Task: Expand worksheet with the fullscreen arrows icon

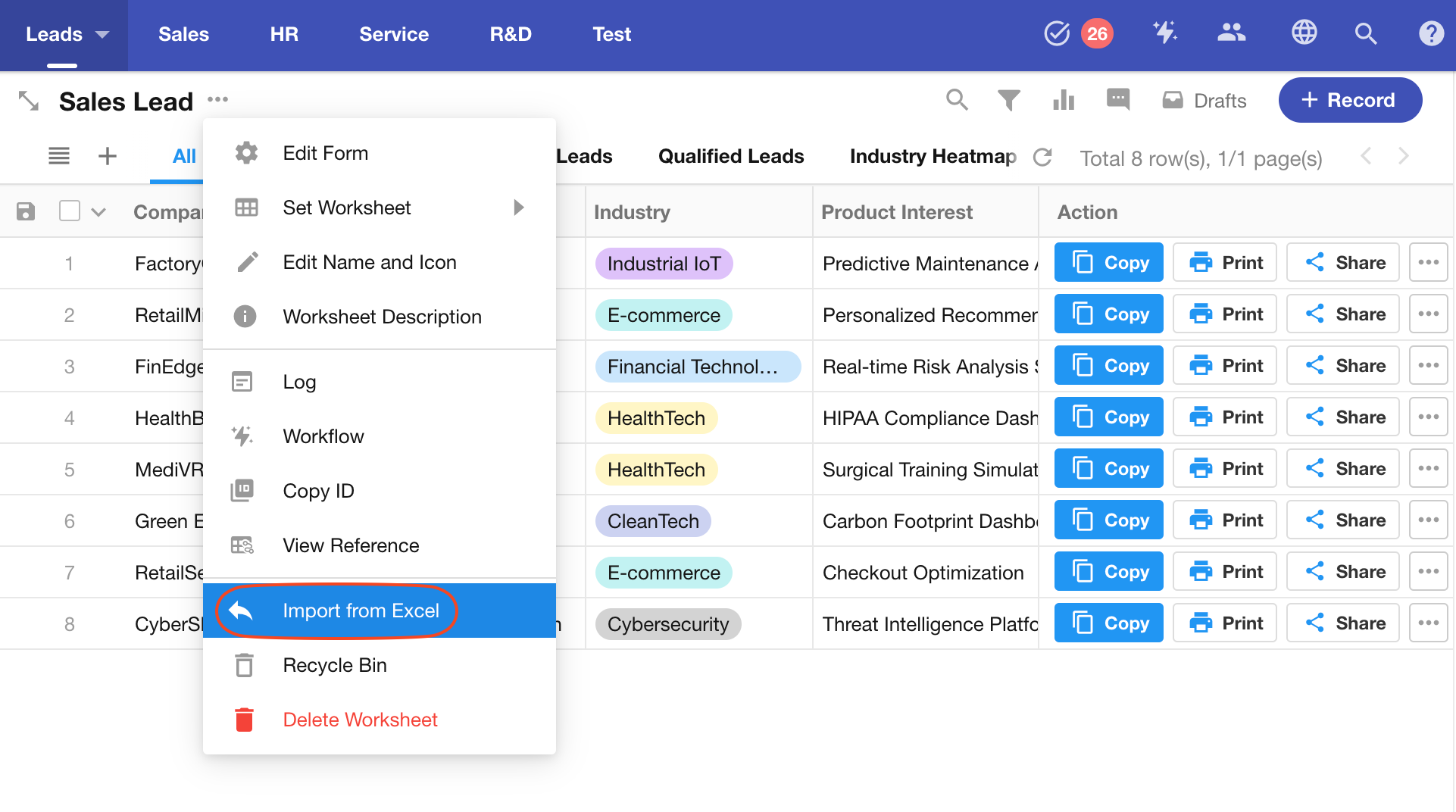Action: [29, 101]
